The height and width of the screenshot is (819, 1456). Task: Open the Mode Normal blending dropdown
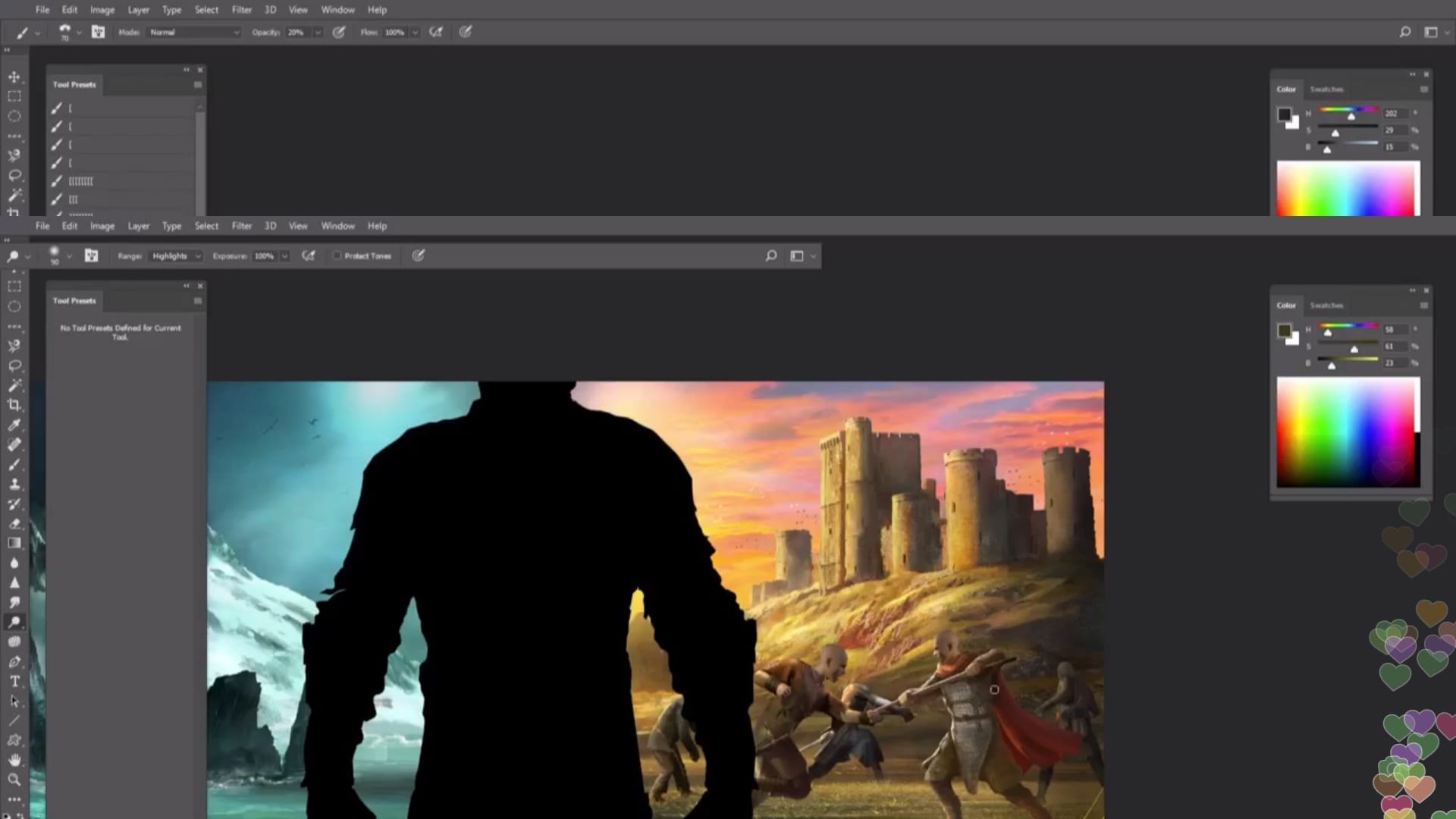[x=194, y=32]
